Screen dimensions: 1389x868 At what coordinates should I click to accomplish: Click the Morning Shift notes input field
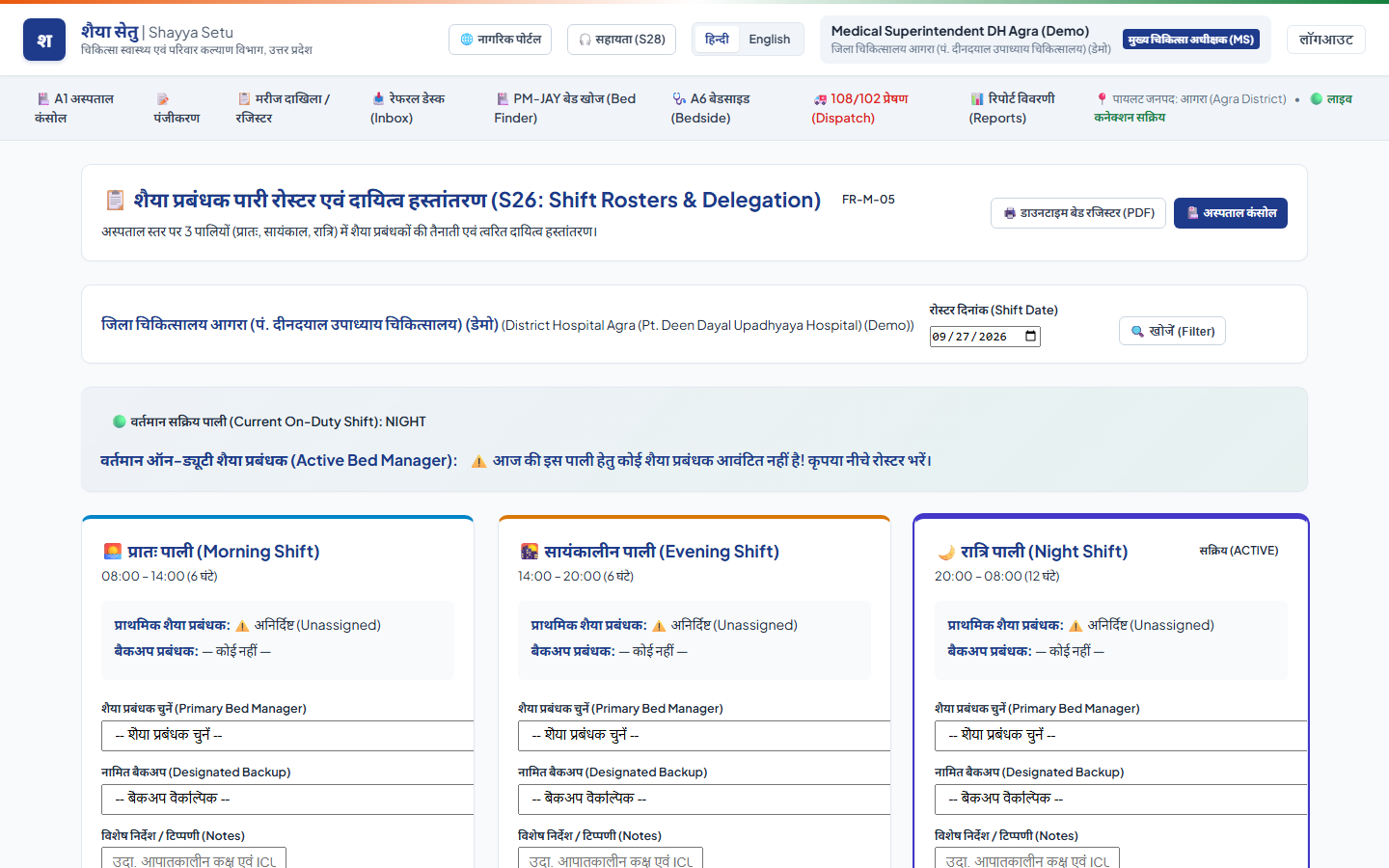tap(194, 858)
